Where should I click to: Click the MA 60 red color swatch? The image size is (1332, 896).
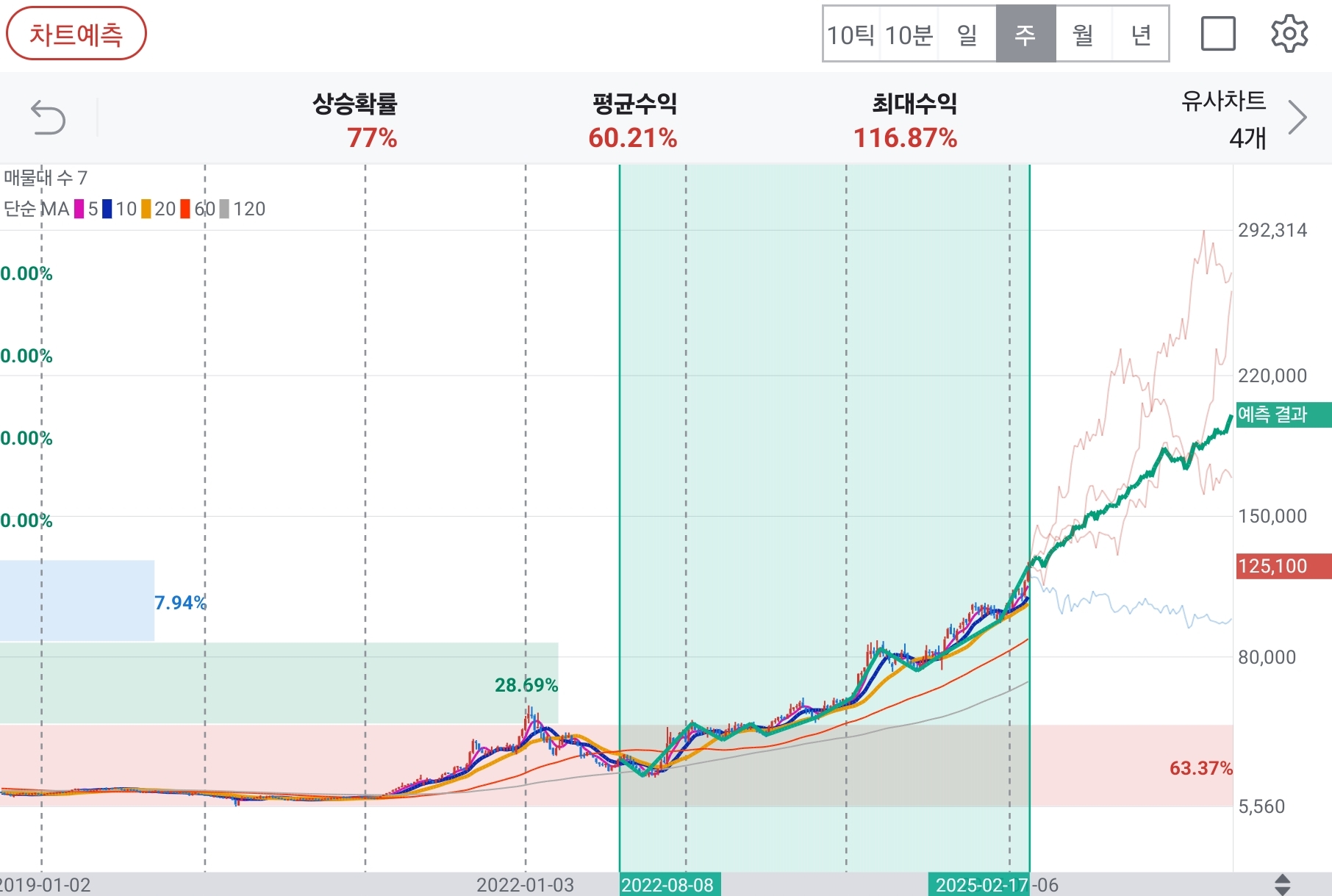point(185,209)
